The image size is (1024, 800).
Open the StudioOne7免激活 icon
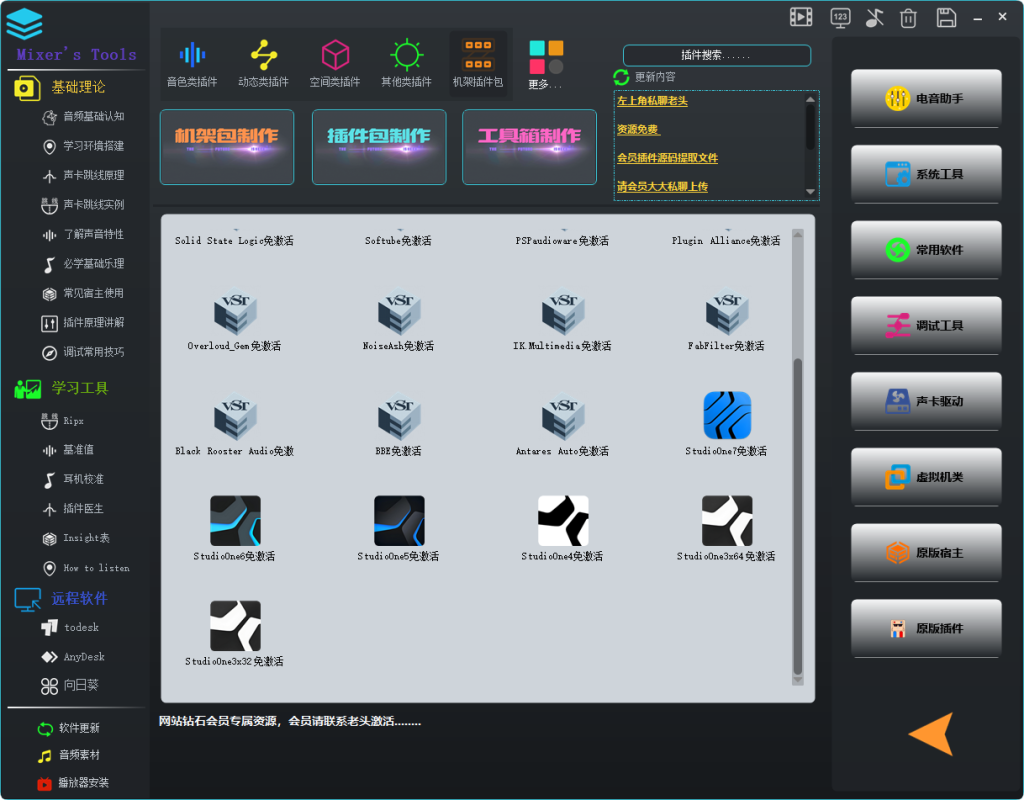(727, 415)
